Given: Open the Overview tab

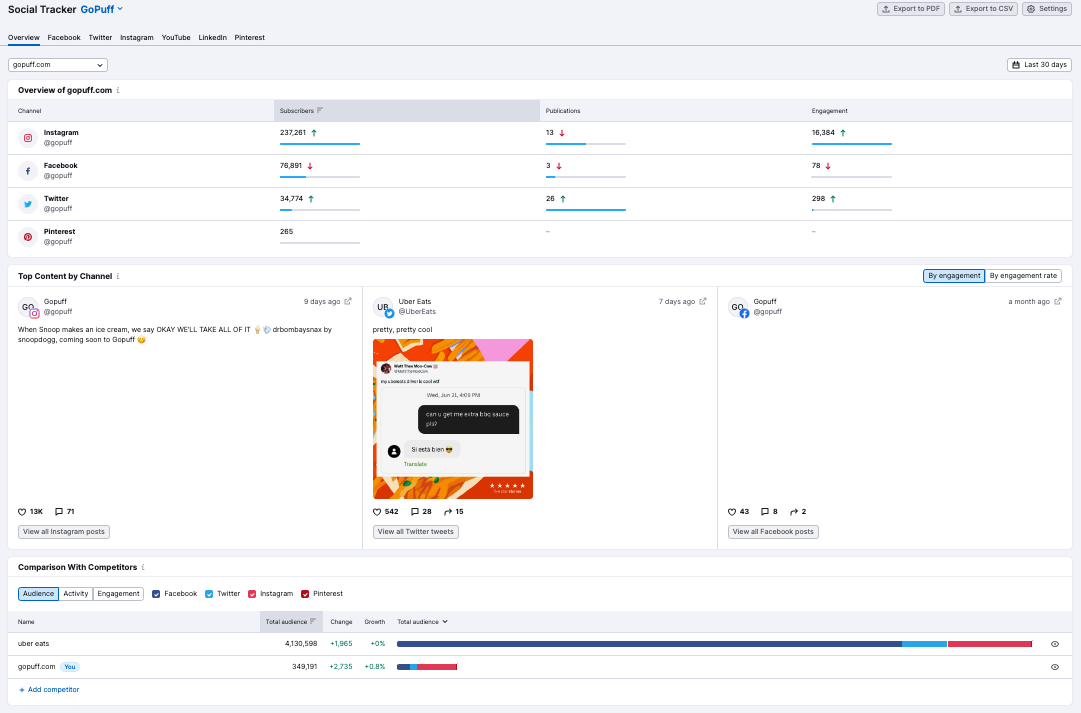Looking at the screenshot, I should tap(23, 38).
